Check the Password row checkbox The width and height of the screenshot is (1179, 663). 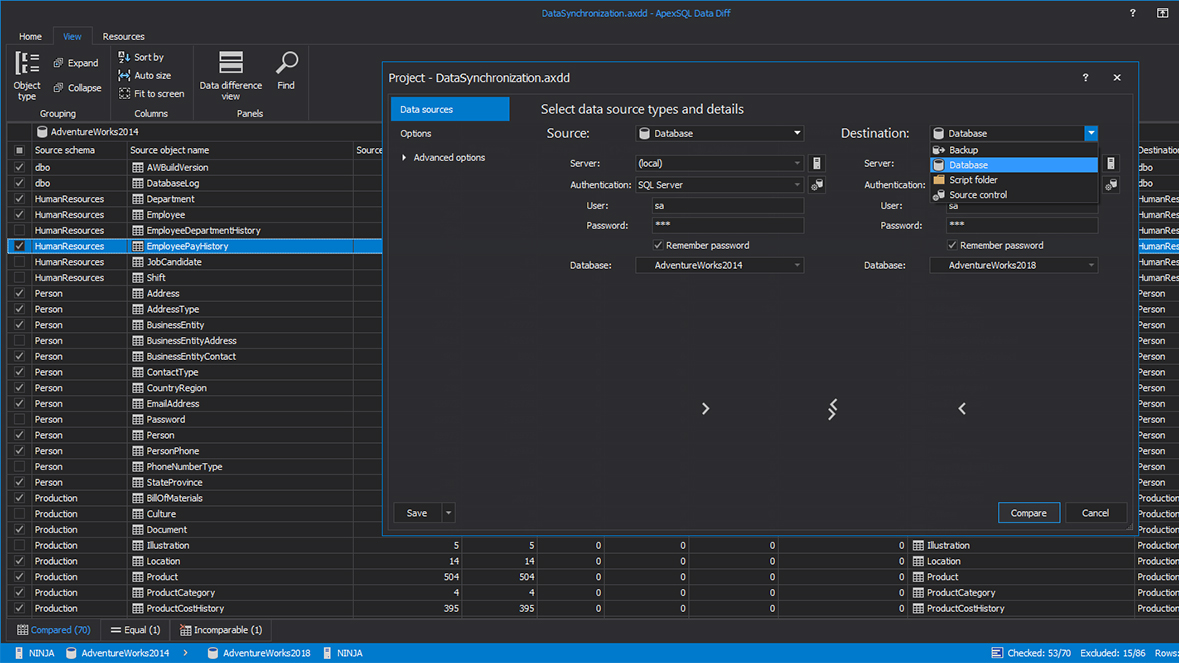[x=20, y=419]
